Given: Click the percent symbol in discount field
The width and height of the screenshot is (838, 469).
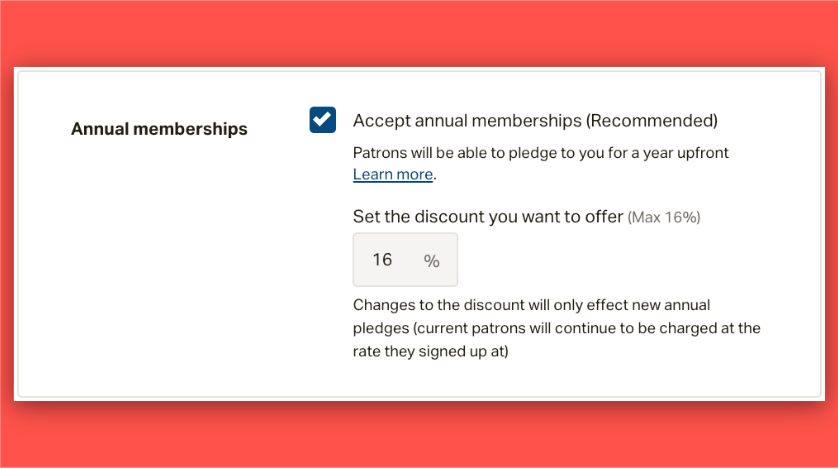Looking at the screenshot, I should coord(431,261).
